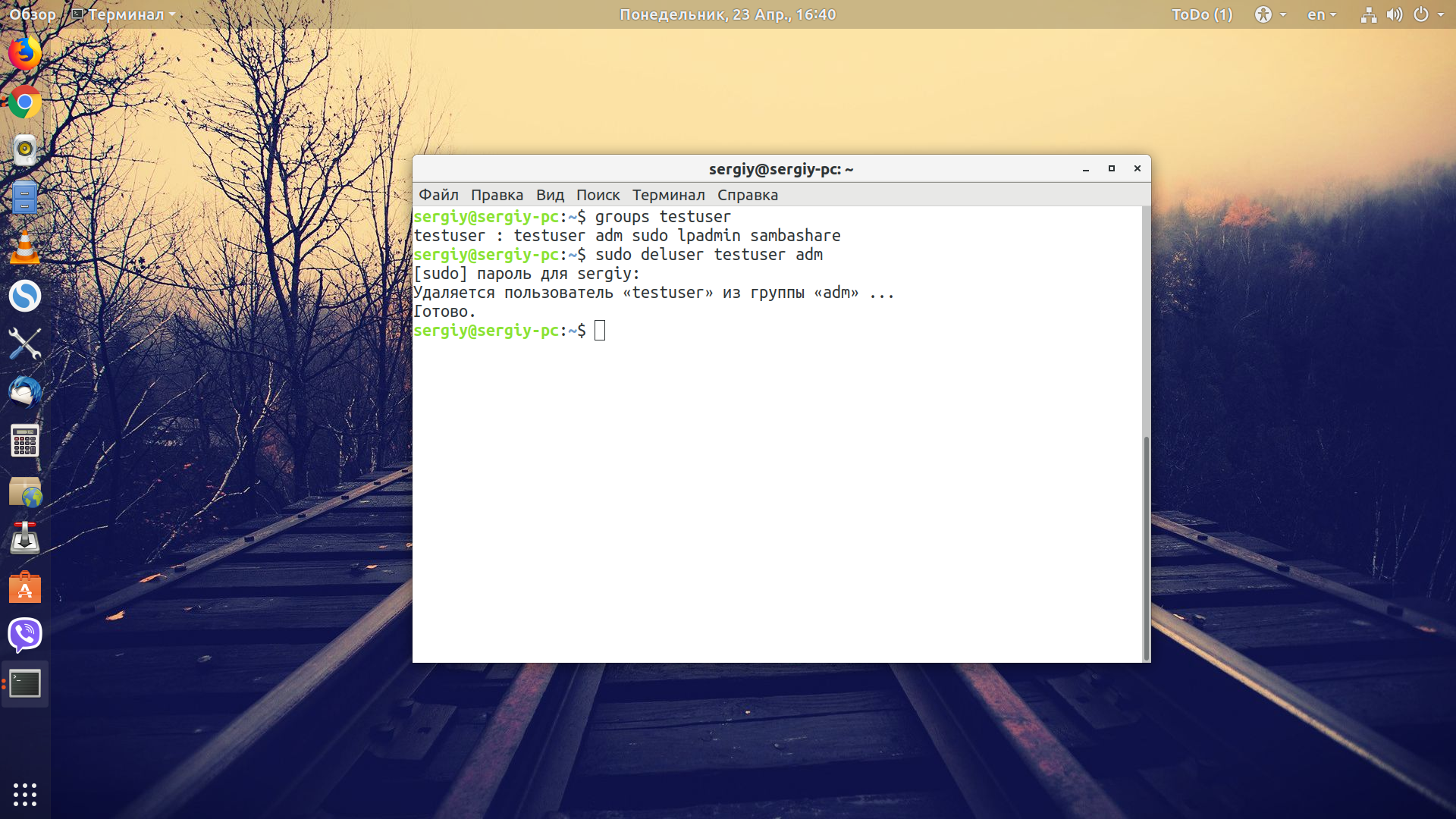
Task: Open the Файл menu
Action: [x=438, y=195]
